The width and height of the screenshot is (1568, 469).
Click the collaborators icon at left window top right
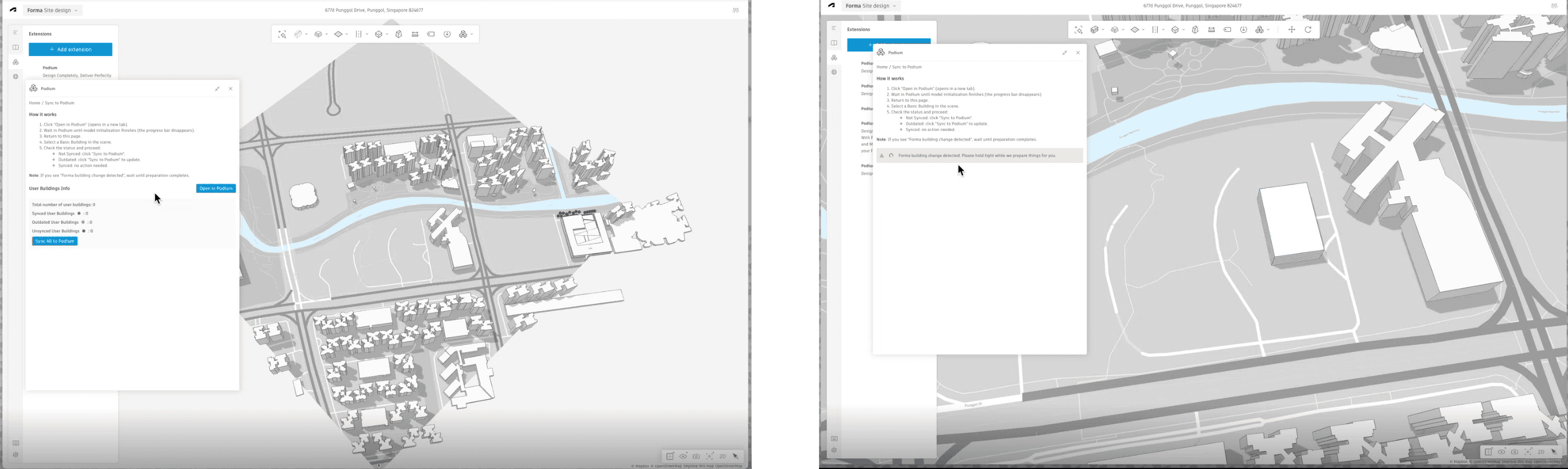(736, 10)
